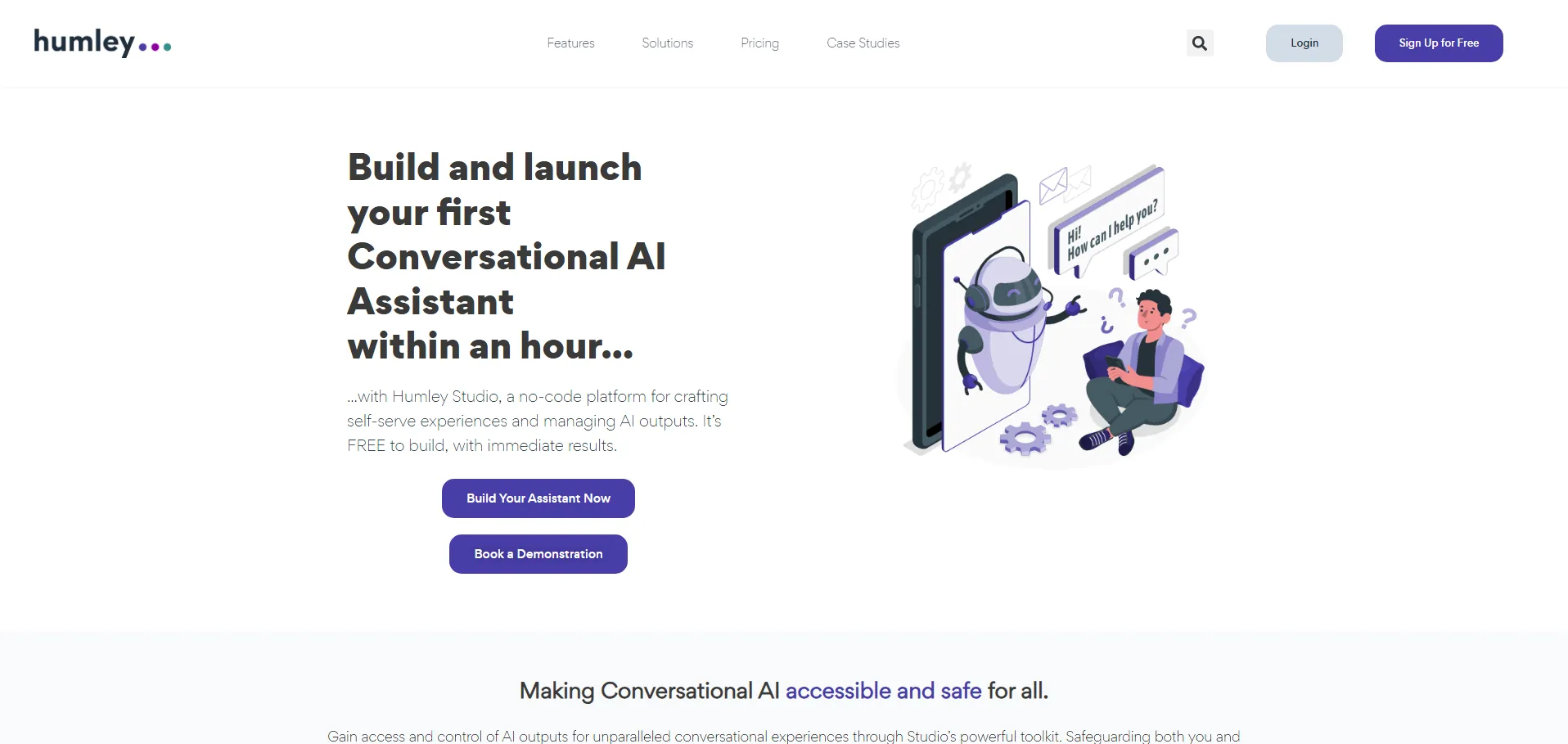
Task: Click the Humley Studio description paragraph
Action: (538, 421)
